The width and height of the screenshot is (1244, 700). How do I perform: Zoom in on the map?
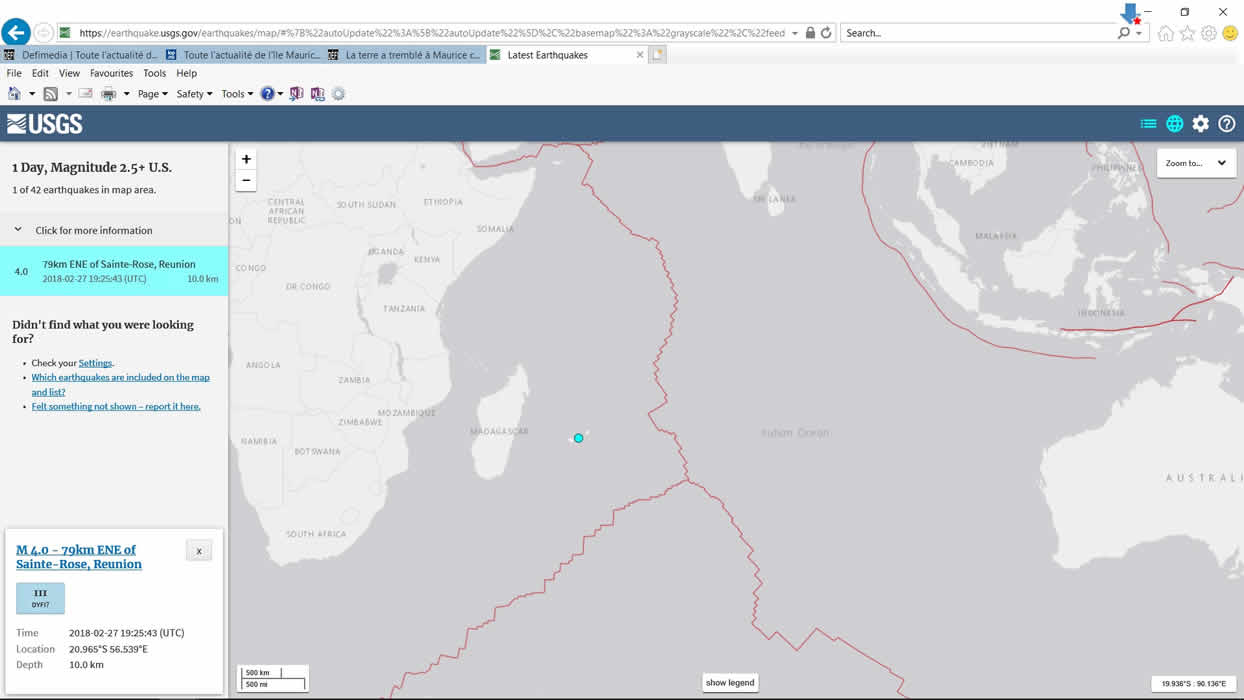tap(246, 159)
